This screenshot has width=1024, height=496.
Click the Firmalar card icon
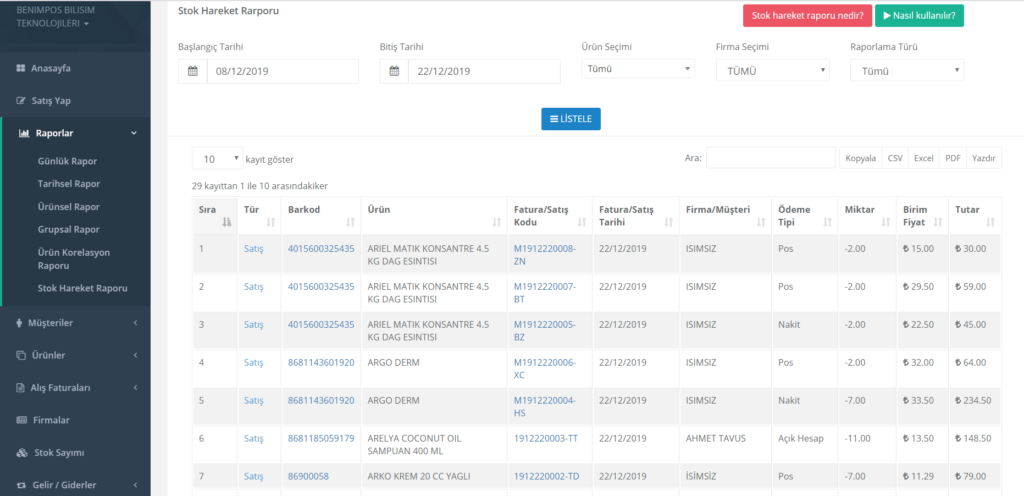(21, 420)
